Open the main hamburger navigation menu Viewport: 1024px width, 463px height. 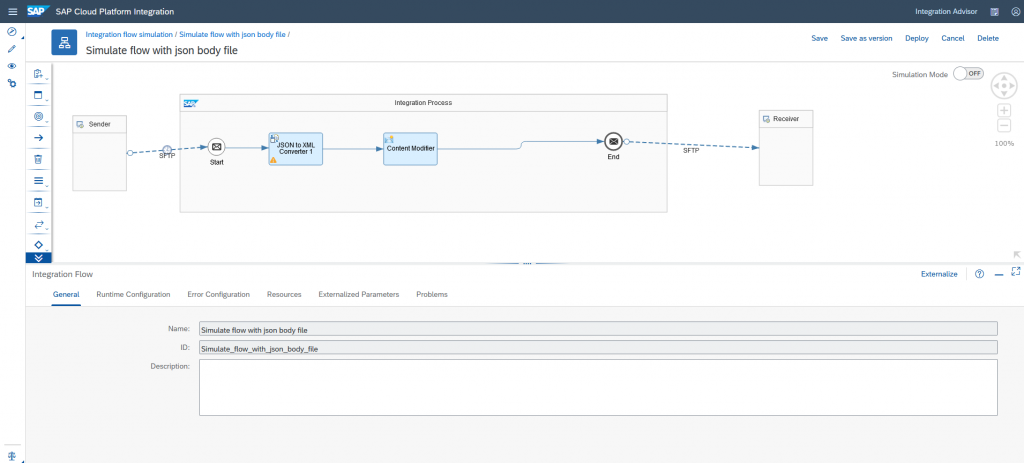pyautogui.click(x=12, y=12)
